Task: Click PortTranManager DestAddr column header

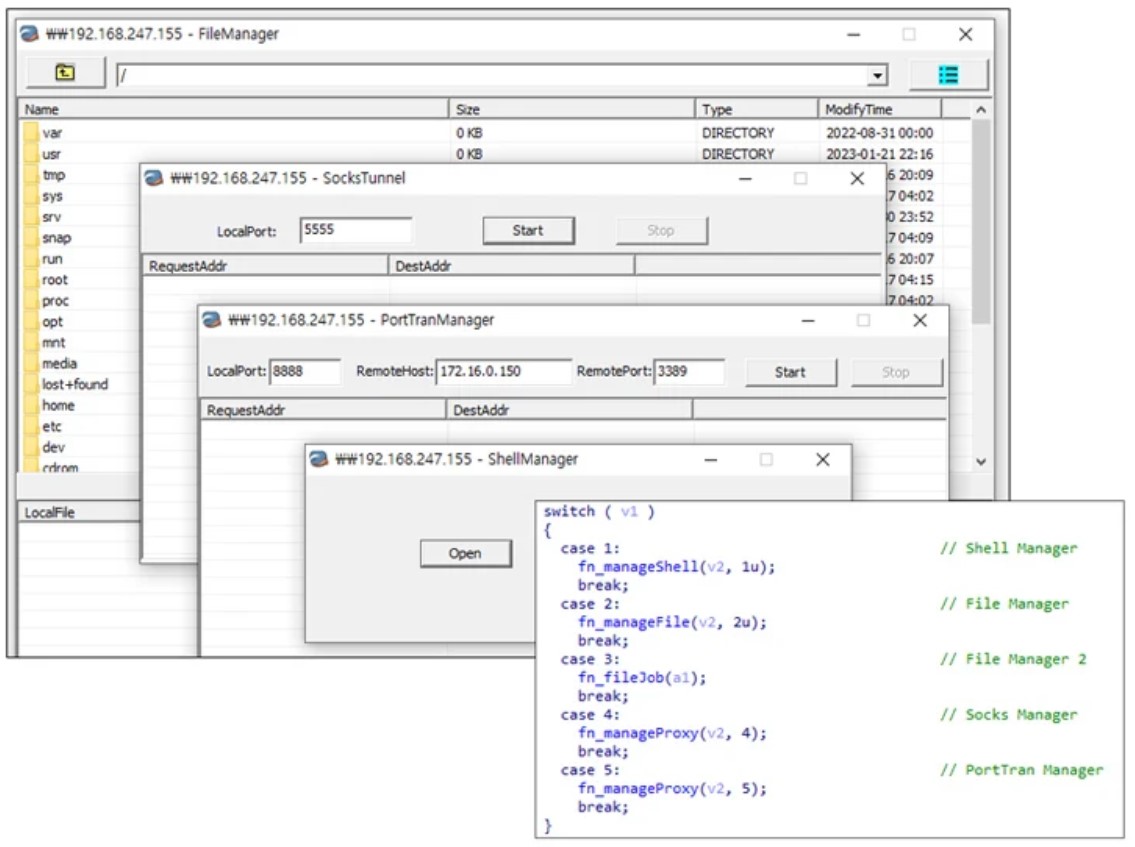Action: pos(569,410)
